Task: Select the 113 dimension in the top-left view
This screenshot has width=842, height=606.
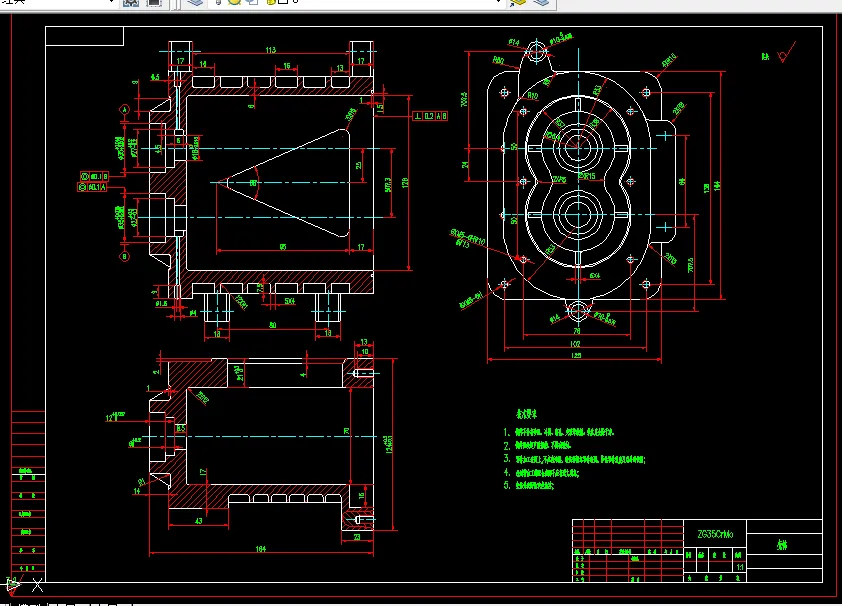Action: tap(271, 49)
